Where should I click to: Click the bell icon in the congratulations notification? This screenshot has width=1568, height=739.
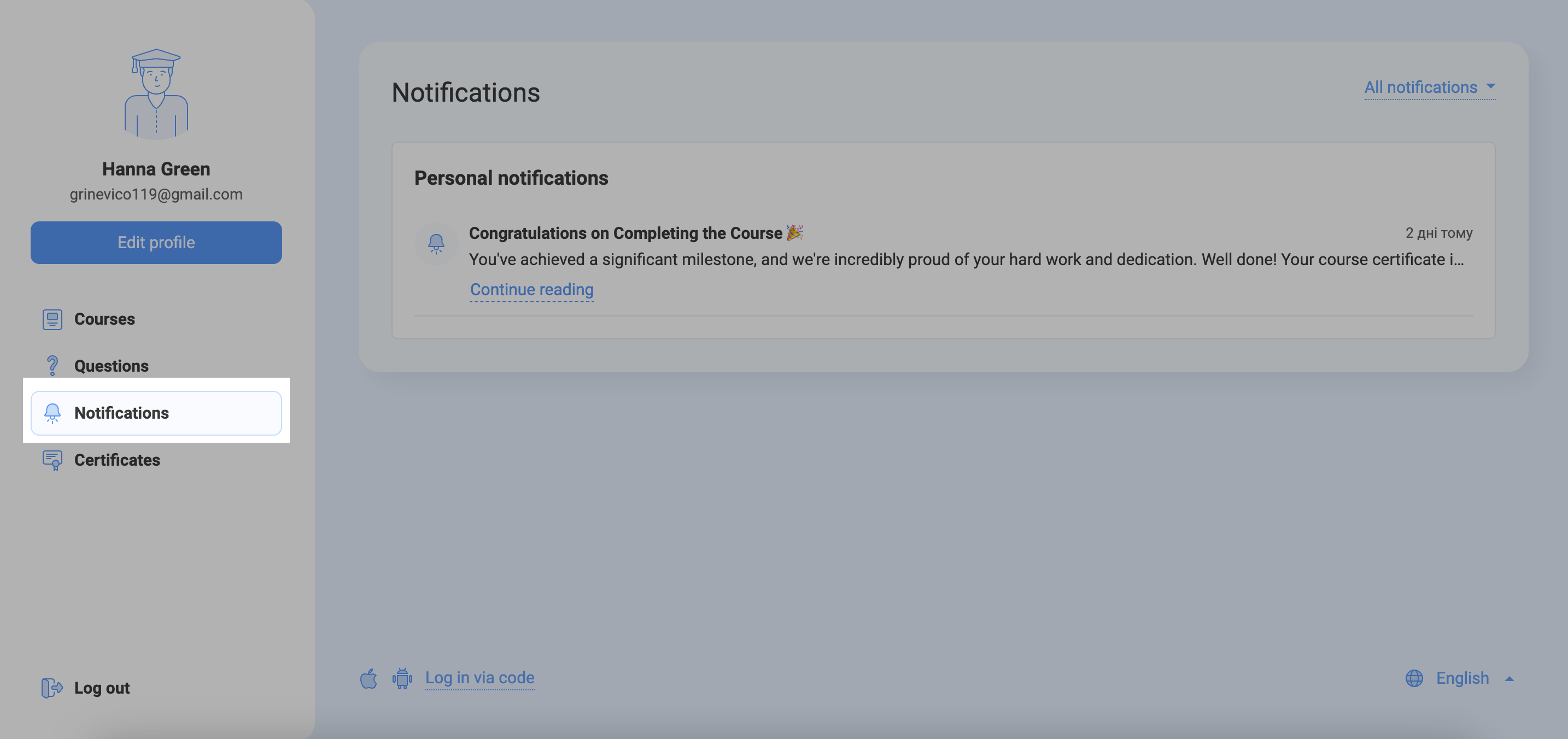(436, 243)
